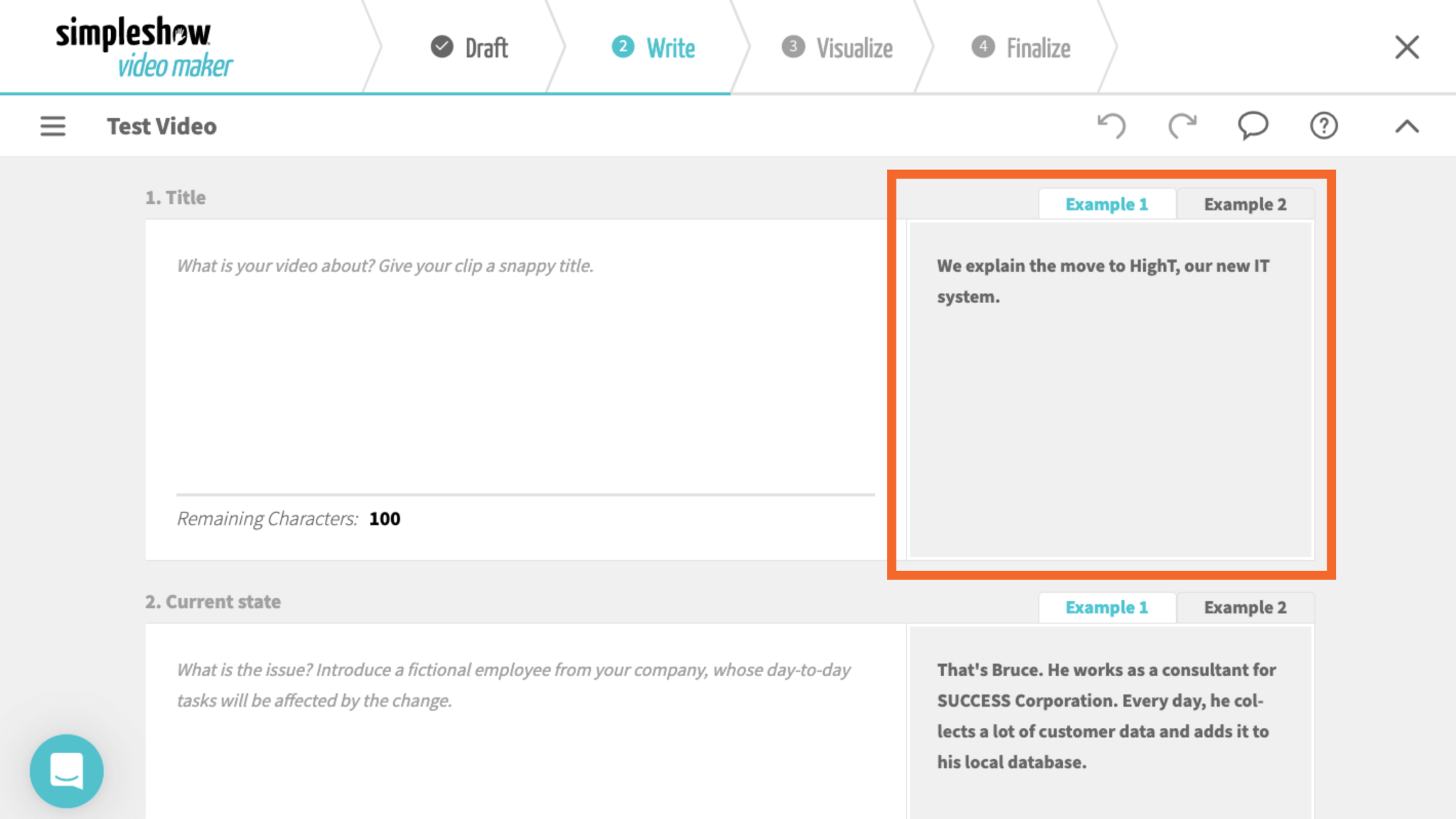
Task: Show Example 1 for the Title section
Action: pyautogui.click(x=1106, y=204)
